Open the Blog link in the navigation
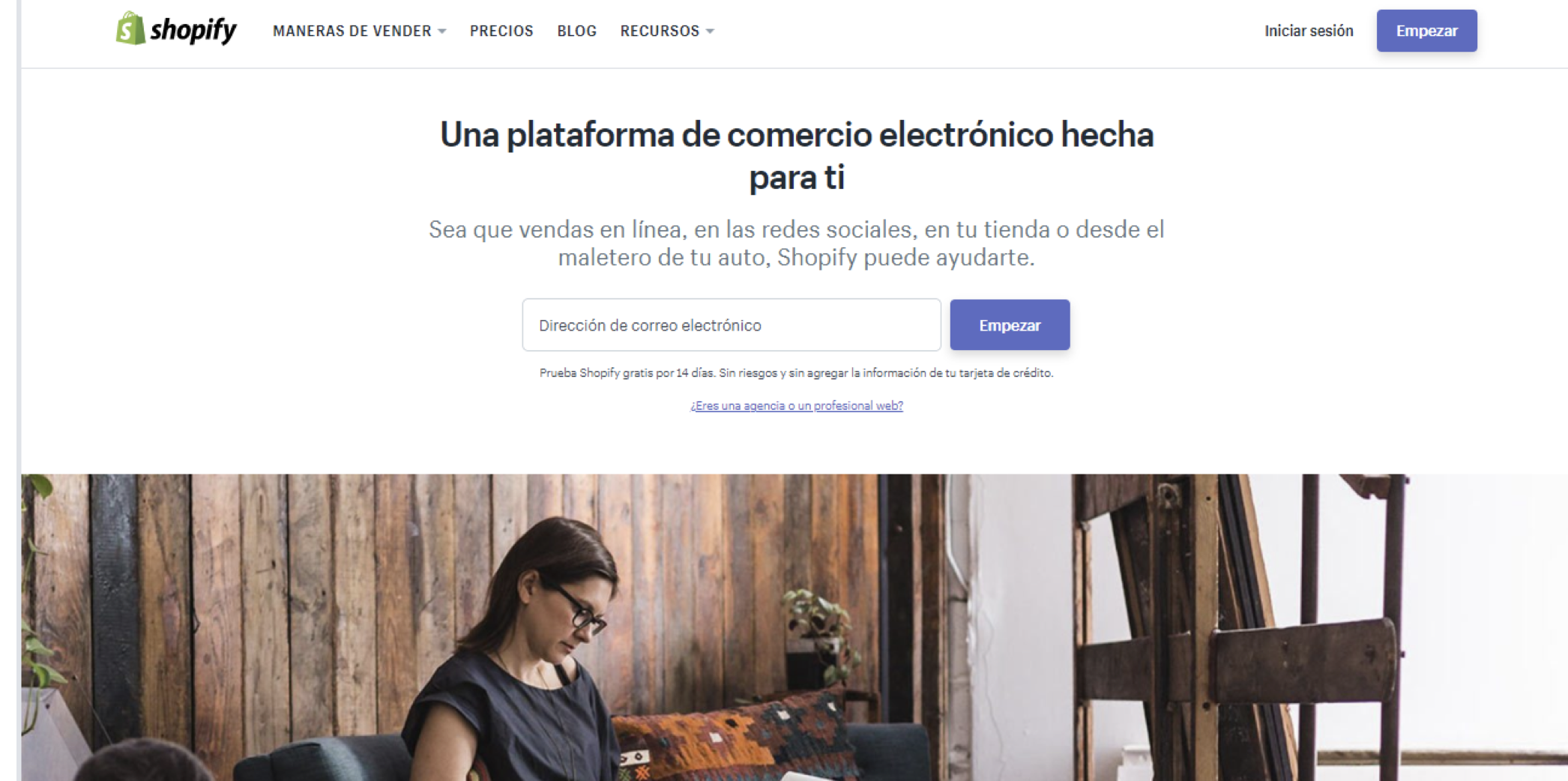 tap(576, 31)
